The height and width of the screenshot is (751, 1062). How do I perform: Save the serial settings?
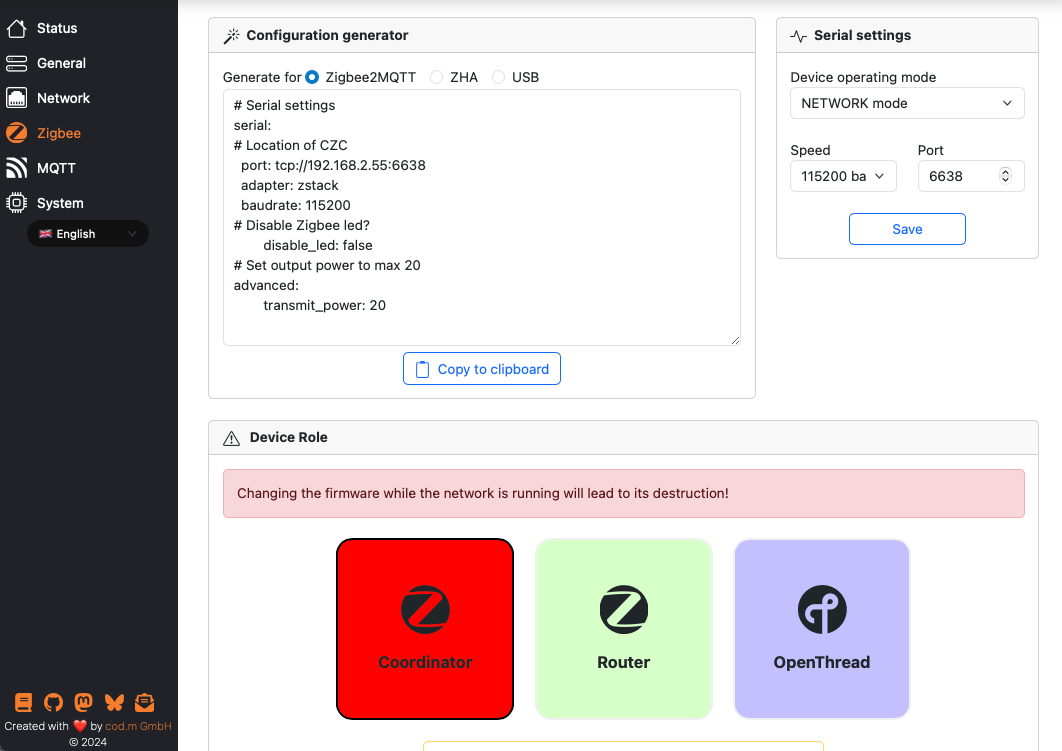[907, 229]
